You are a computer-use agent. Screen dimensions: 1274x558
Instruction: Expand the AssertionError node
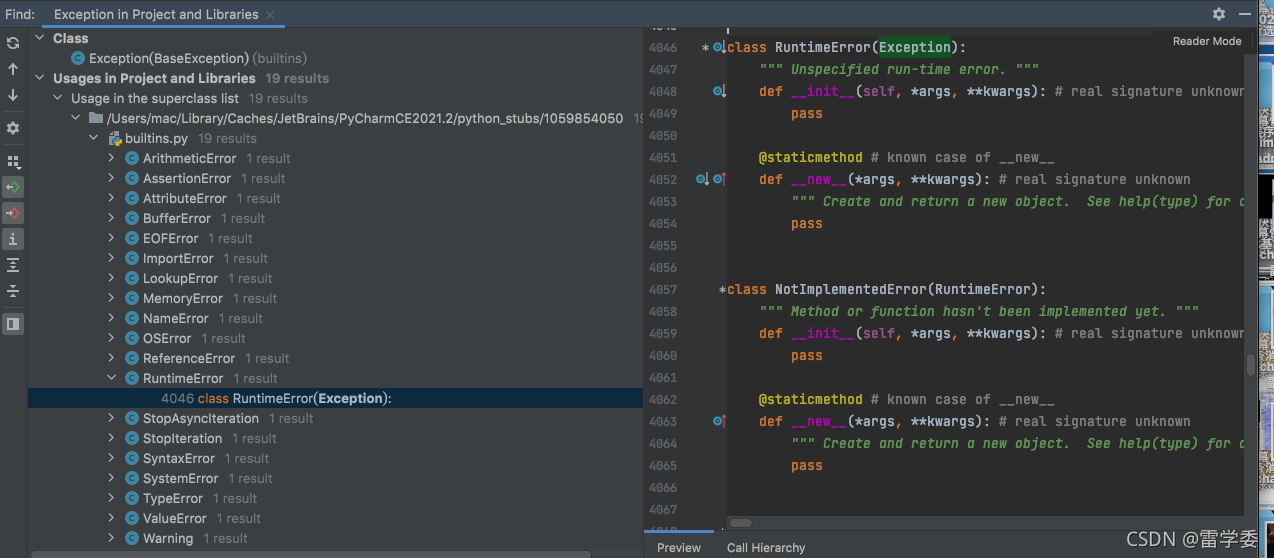pyautogui.click(x=112, y=178)
